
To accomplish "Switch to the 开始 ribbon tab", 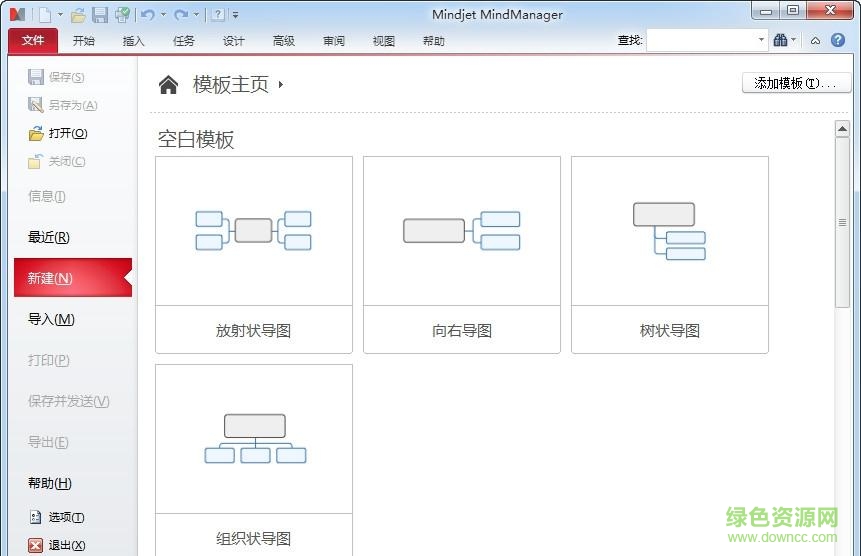I will [83, 41].
